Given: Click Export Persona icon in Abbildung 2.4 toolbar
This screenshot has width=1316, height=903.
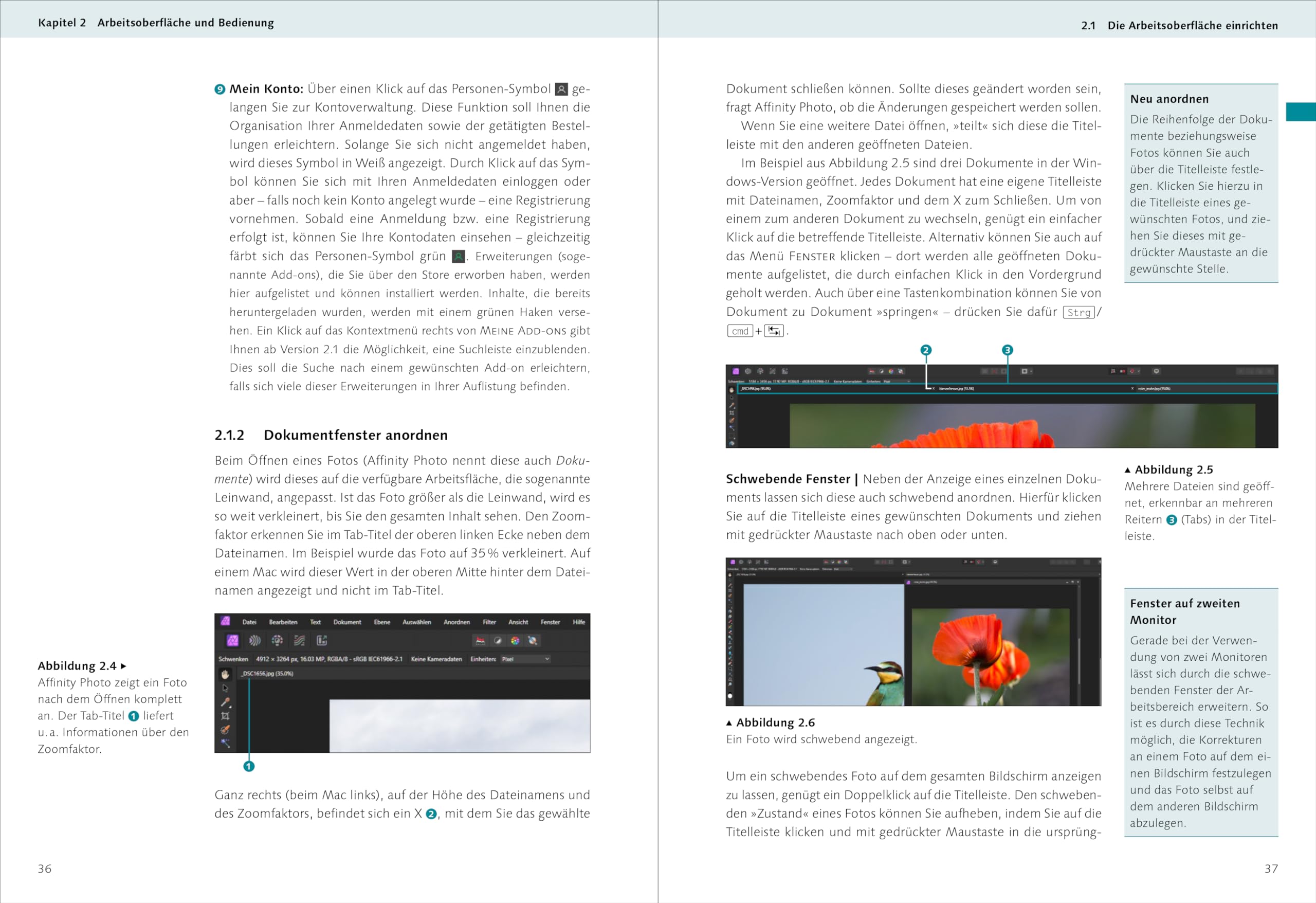Looking at the screenshot, I should tap(322, 641).
